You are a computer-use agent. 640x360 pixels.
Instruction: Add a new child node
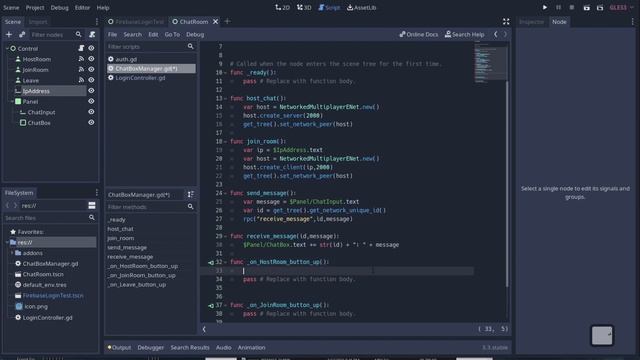point(9,35)
